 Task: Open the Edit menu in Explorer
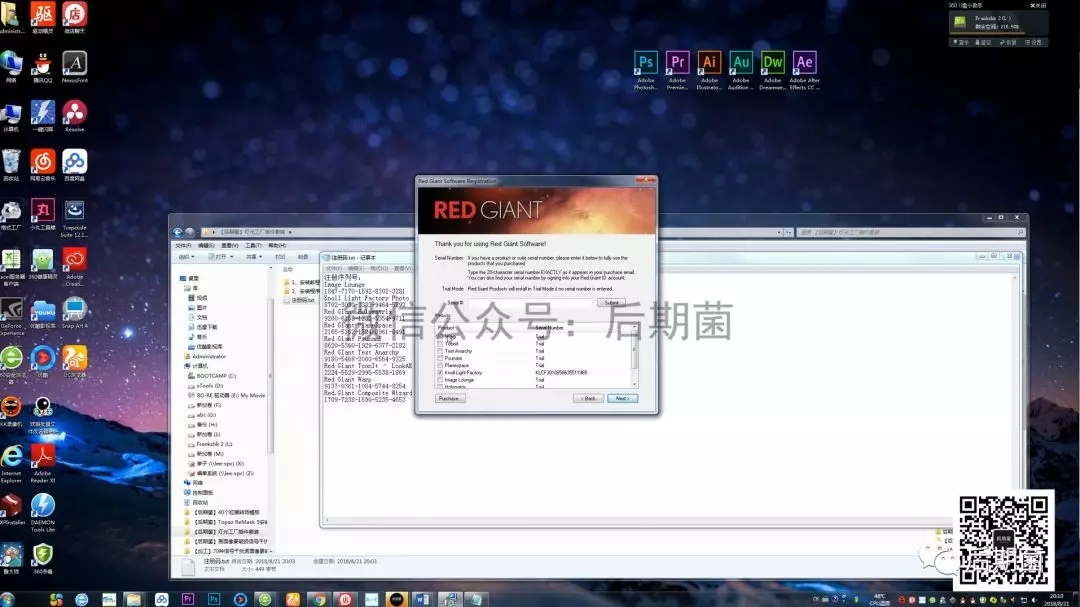[206, 245]
